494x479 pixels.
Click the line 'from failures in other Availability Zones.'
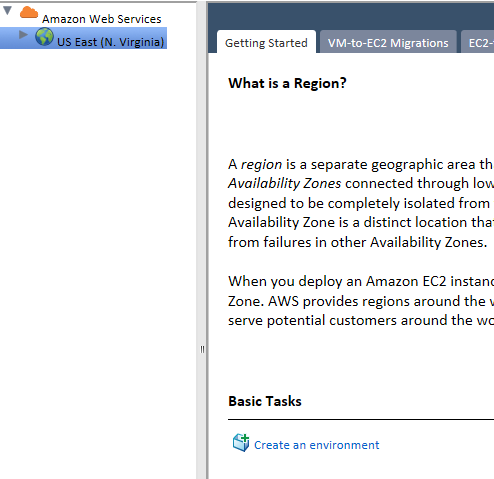click(x=358, y=242)
